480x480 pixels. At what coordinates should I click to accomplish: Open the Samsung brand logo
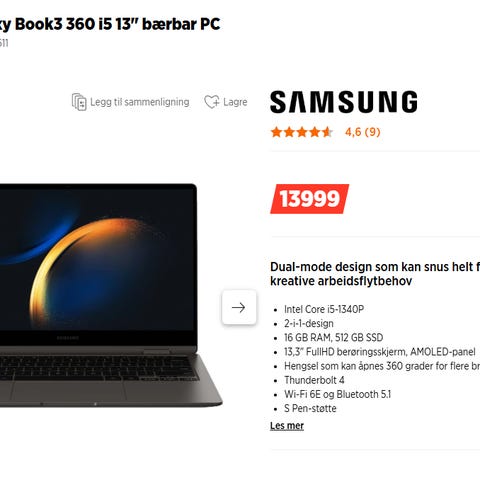(344, 102)
